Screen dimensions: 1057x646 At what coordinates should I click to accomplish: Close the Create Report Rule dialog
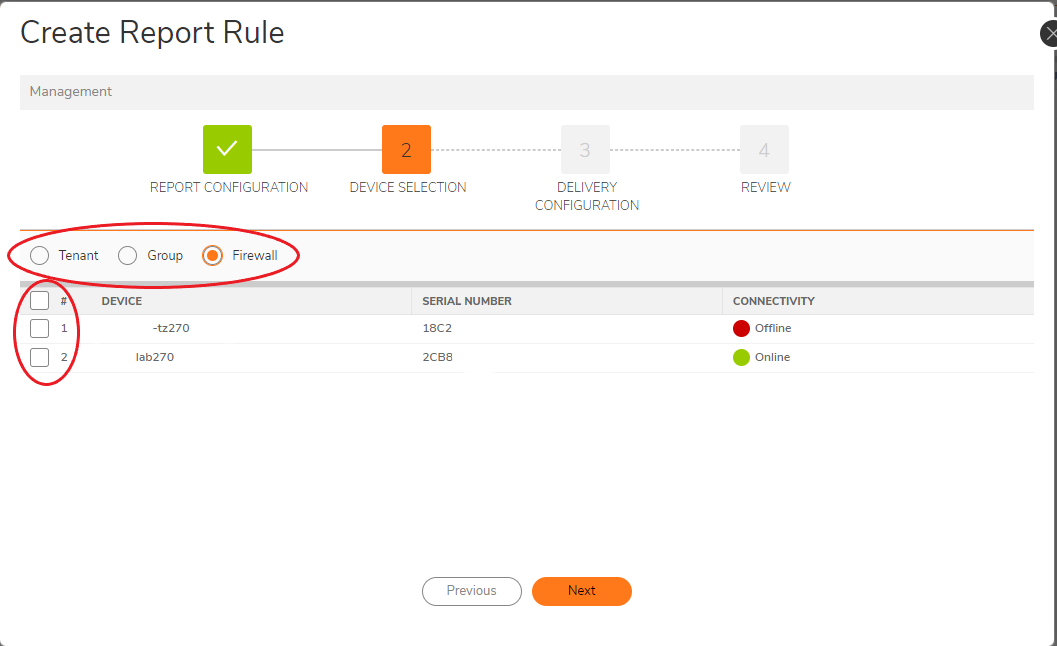tap(1049, 33)
